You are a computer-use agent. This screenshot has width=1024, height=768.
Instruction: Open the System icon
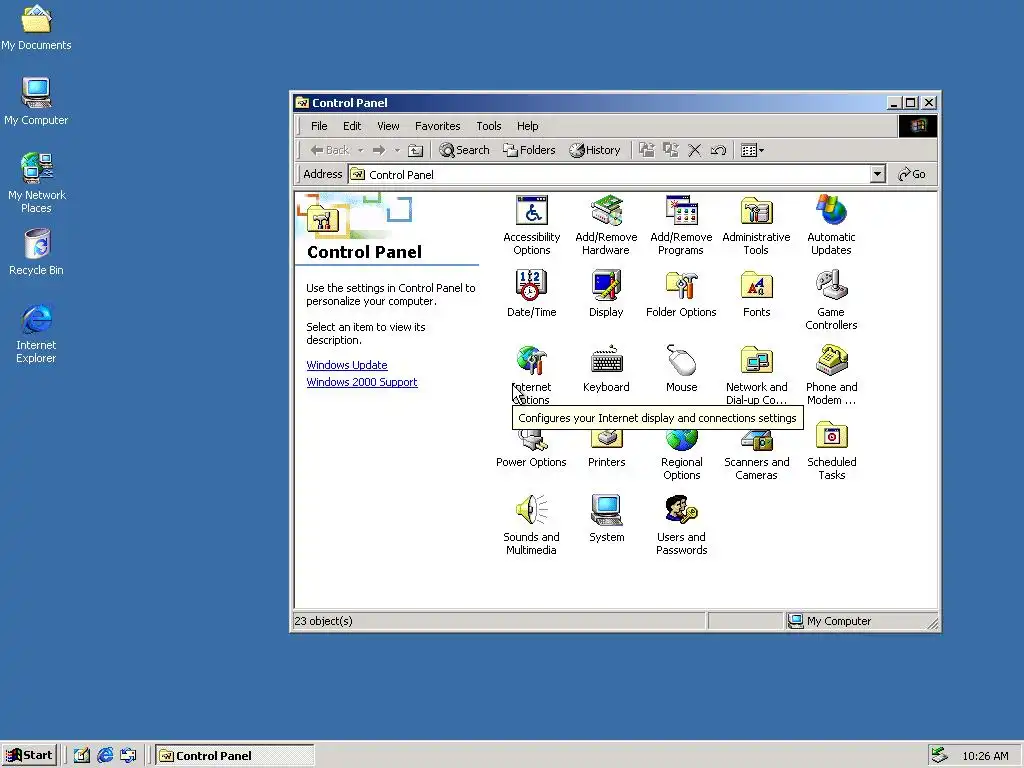pyautogui.click(x=606, y=519)
